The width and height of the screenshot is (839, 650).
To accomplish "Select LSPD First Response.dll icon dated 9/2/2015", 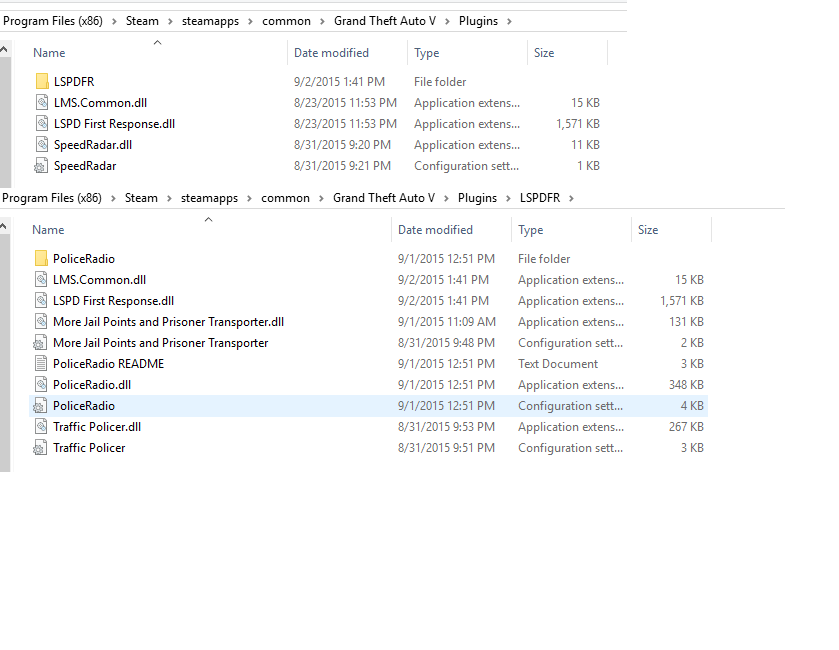I will pyautogui.click(x=41, y=301).
